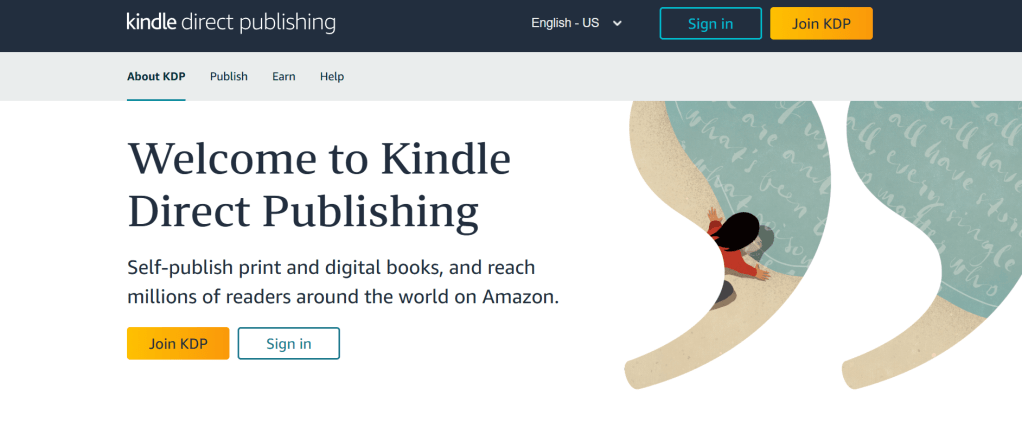Viewport: 1022px width, 441px height.
Task: Click the right quote-shaped illustration
Action: click(x=932, y=245)
